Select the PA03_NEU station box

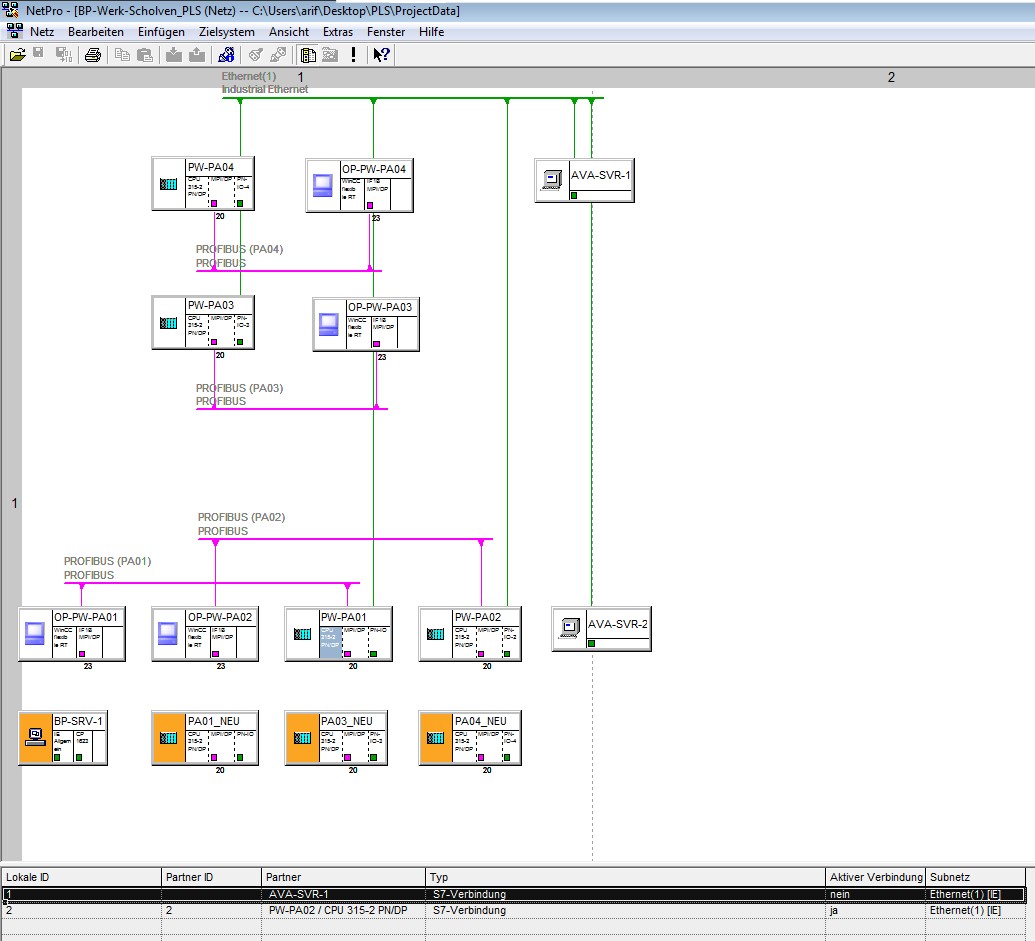pos(336,738)
